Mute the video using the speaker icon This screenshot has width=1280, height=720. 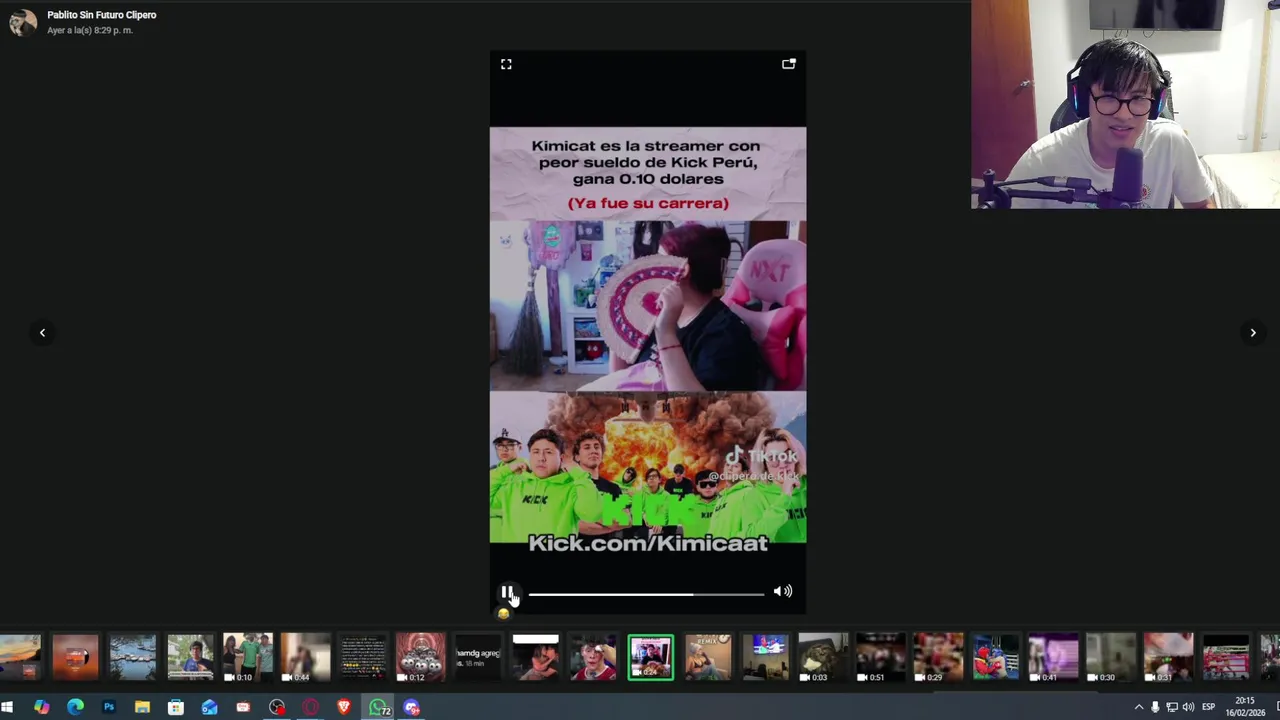tap(782, 592)
